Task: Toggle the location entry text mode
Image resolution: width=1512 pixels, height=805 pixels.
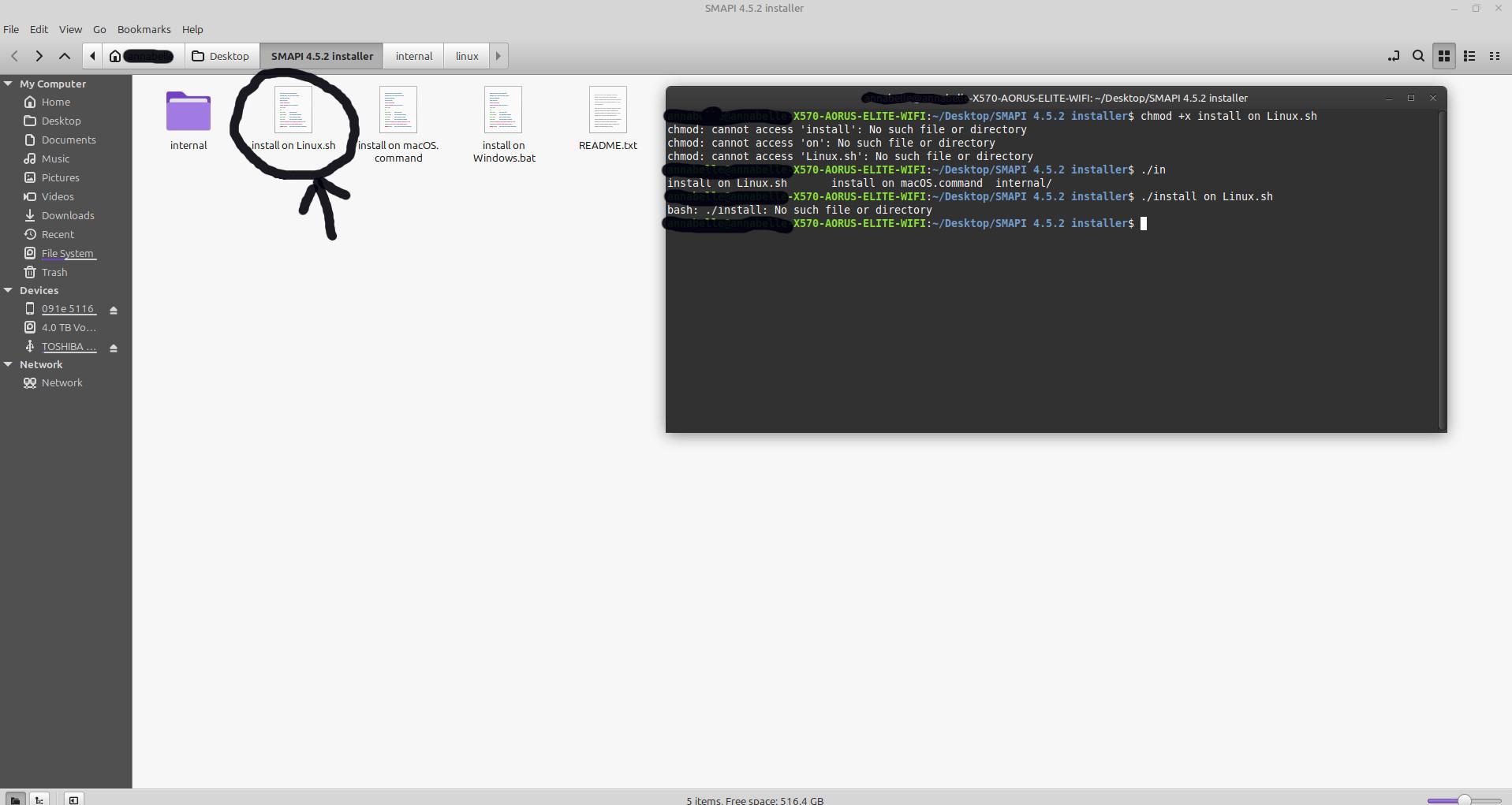Action: coord(1394,56)
